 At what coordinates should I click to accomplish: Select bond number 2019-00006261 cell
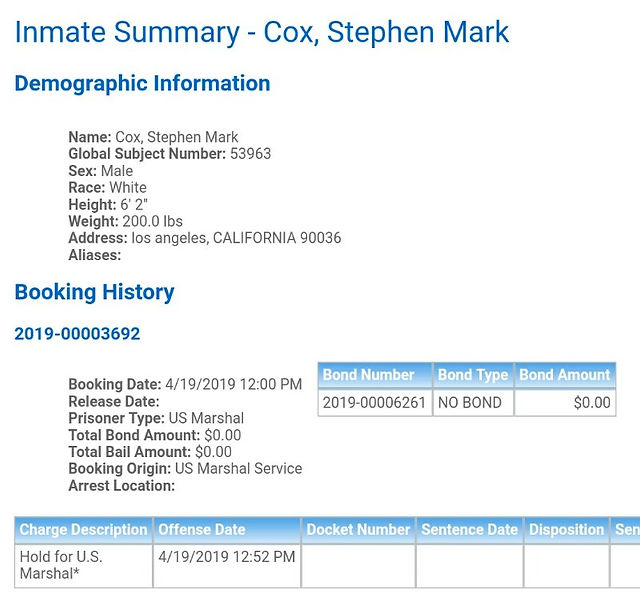pyautogui.click(x=375, y=403)
